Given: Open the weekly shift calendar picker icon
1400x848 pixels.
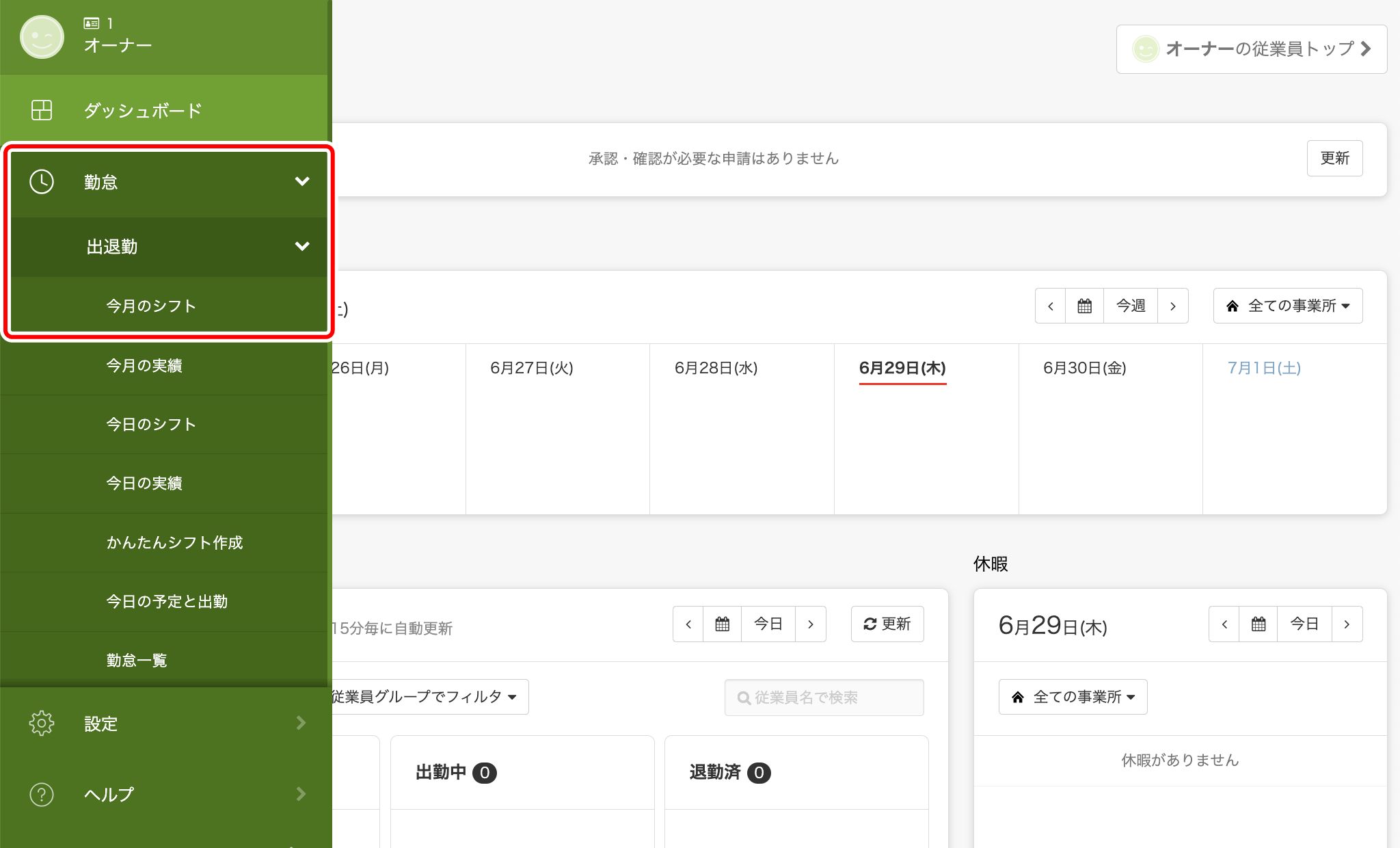Looking at the screenshot, I should (1084, 306).
